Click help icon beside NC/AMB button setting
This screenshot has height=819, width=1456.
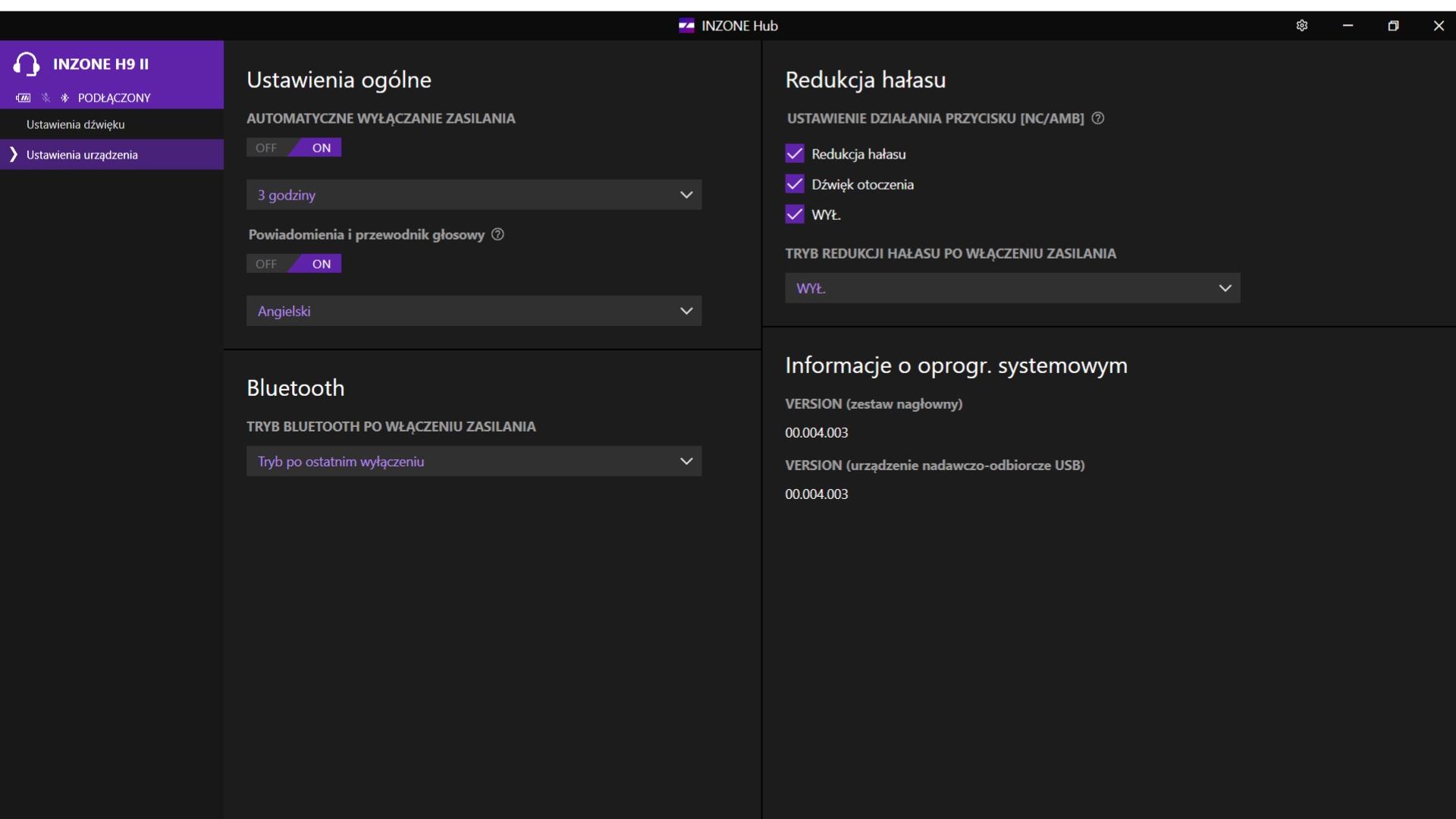click(x=1097, y=118)
